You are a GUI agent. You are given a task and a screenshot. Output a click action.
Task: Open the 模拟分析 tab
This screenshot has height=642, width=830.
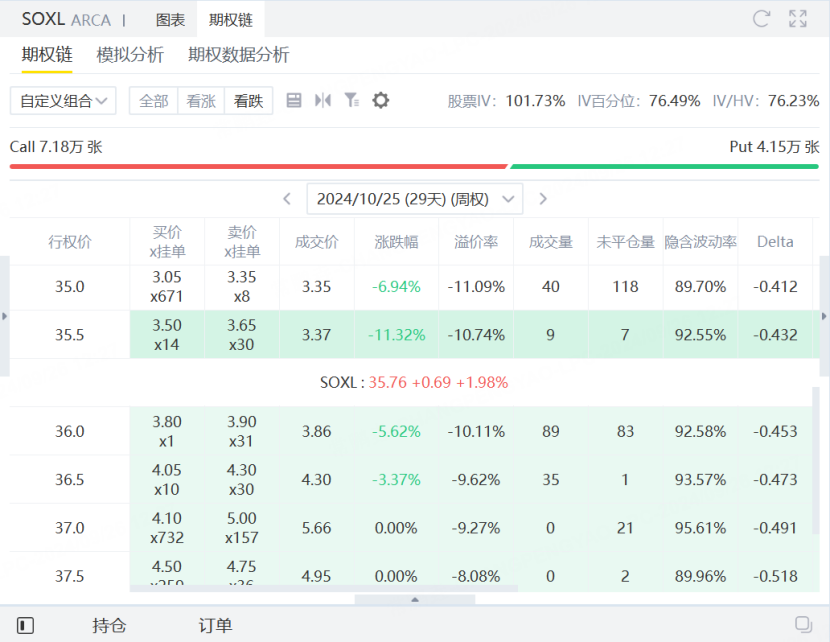130,55
